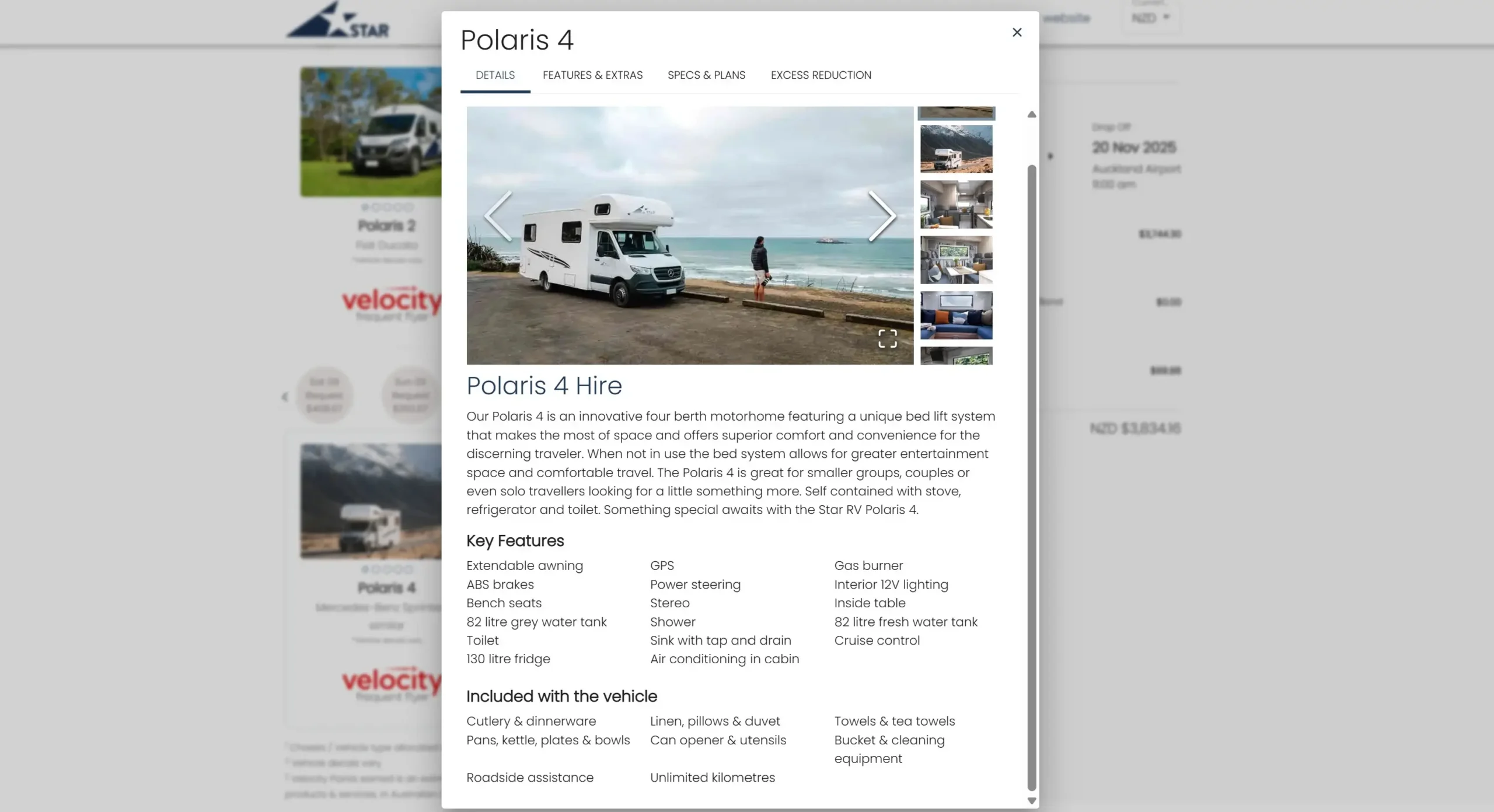This screenshot has height=812, width=1494.
Task: Click the next arrow in the image carousel
Action: [x=883, y=216]
